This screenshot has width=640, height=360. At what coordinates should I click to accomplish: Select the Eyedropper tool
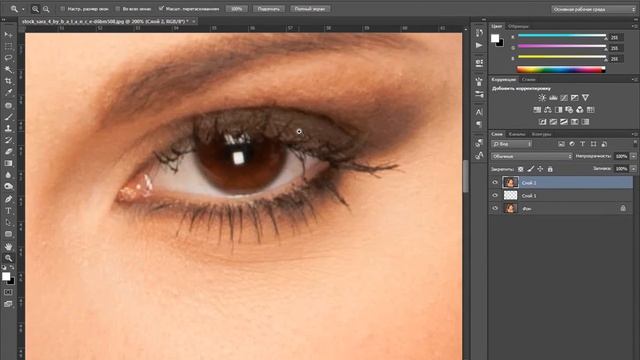8,93
